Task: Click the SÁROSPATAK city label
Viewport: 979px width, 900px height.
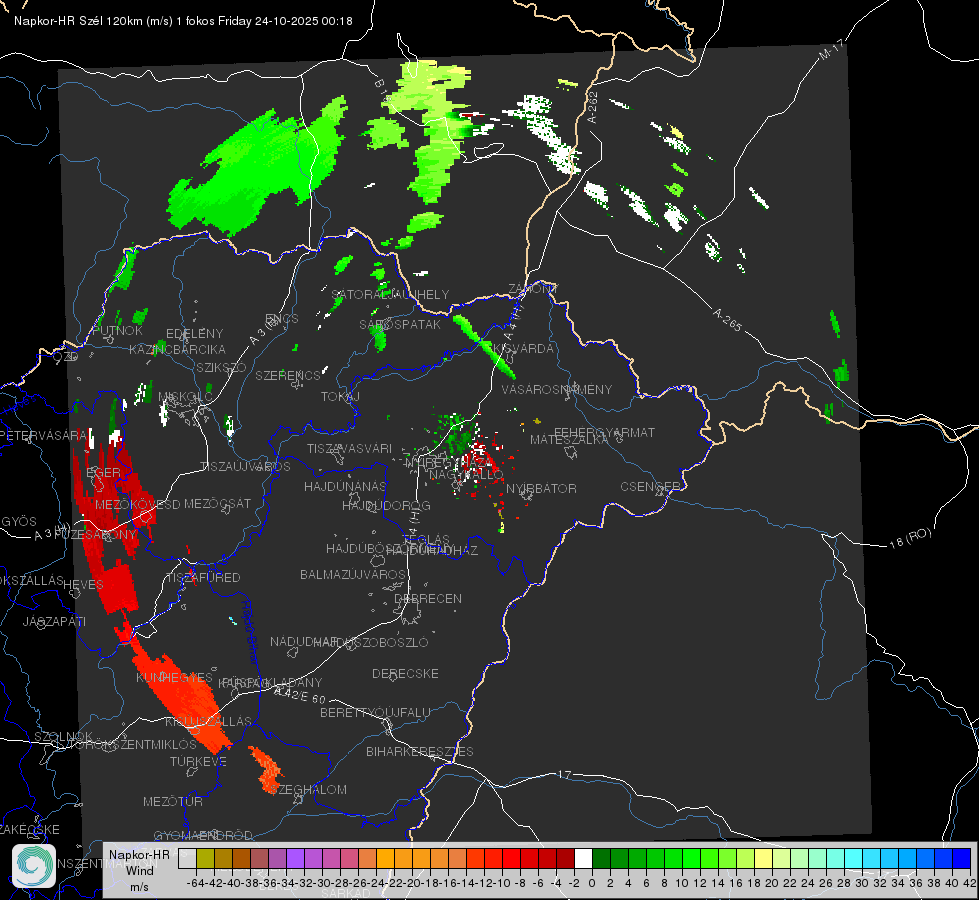Action: pos(400,324)
